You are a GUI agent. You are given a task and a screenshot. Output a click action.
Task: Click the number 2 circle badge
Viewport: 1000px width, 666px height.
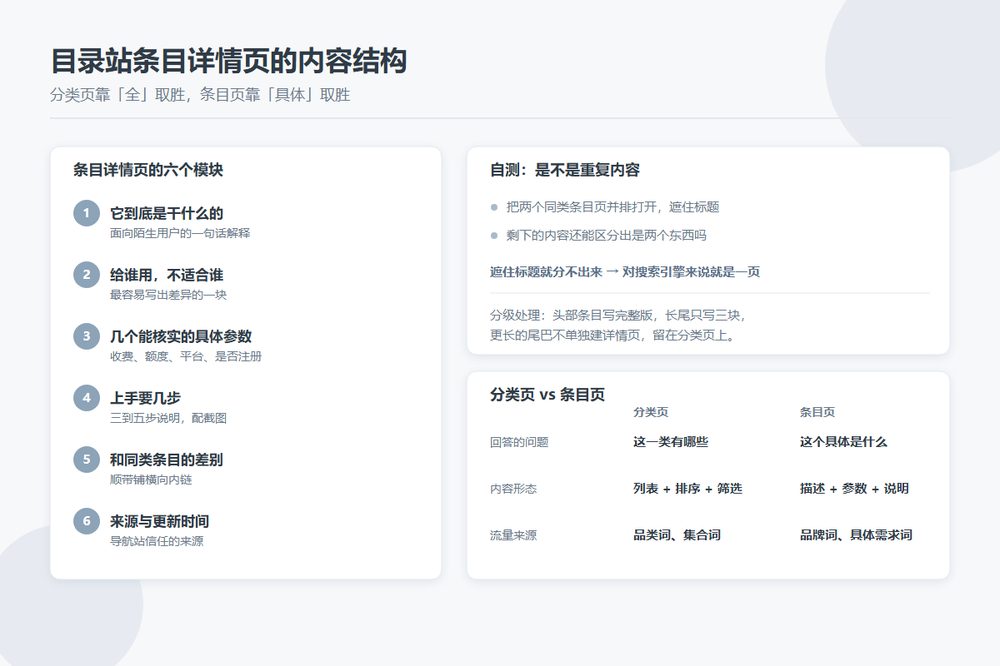pyautogui.click(x=86, y=275)
